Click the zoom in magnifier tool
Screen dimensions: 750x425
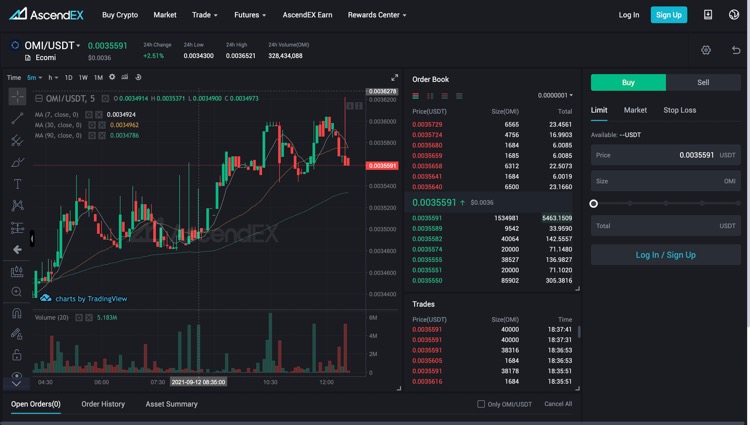17,292
